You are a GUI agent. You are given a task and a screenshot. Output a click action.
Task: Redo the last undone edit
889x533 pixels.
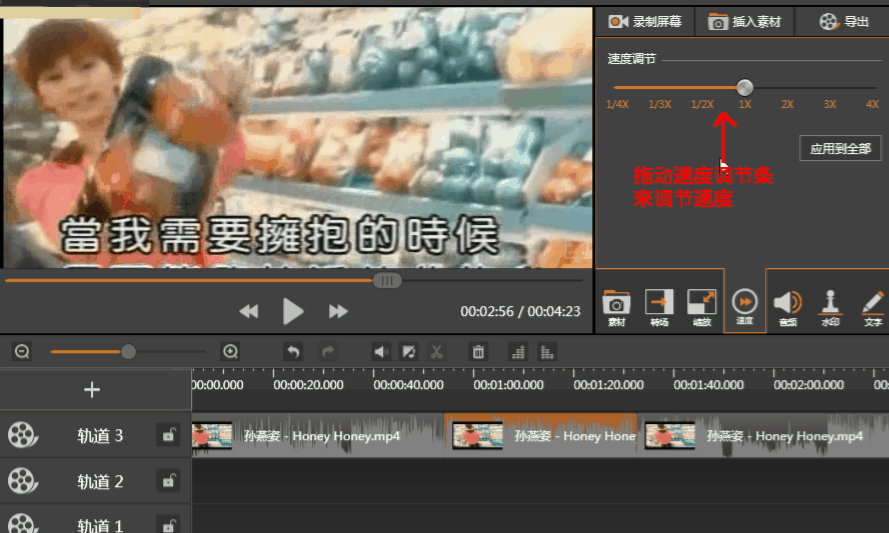point(328,352)
